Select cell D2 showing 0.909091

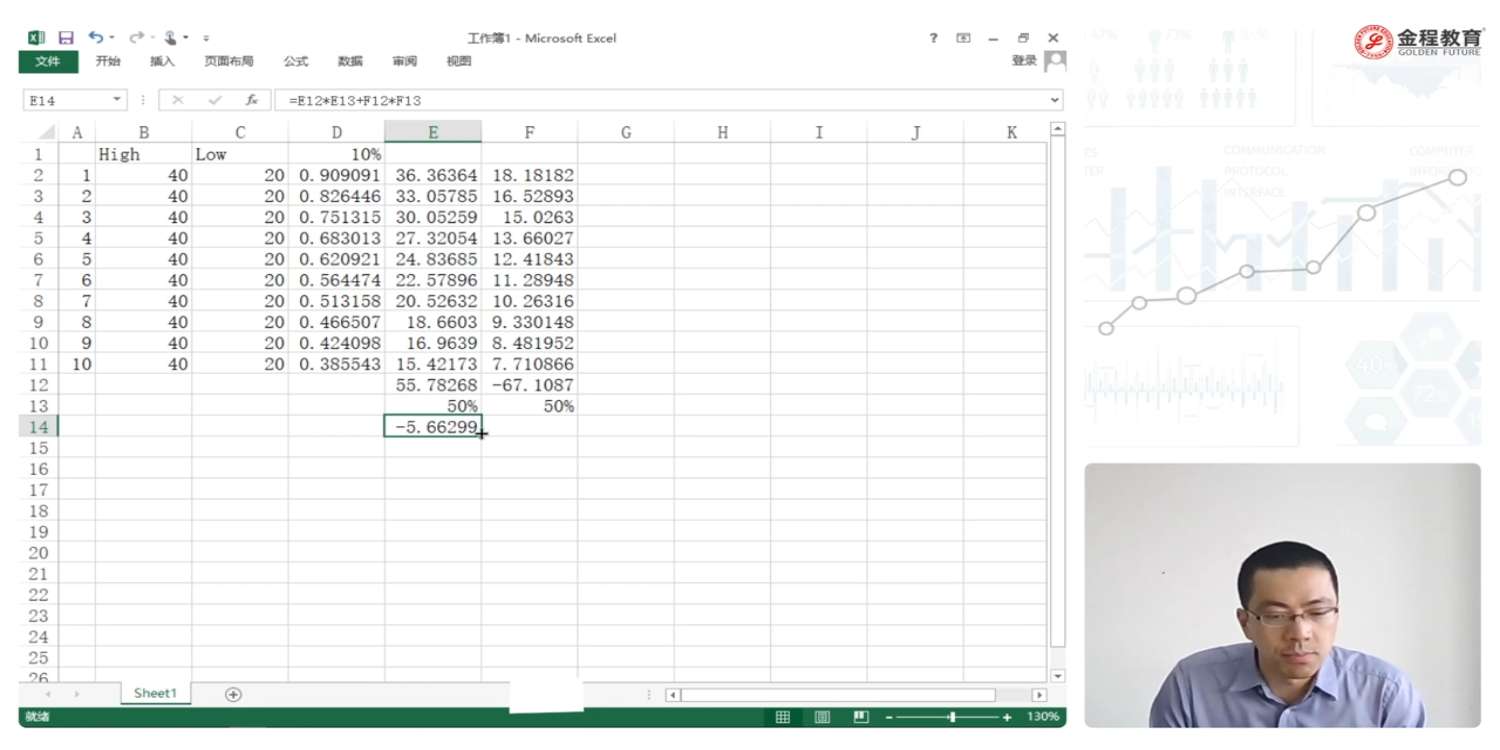[337, 175]
